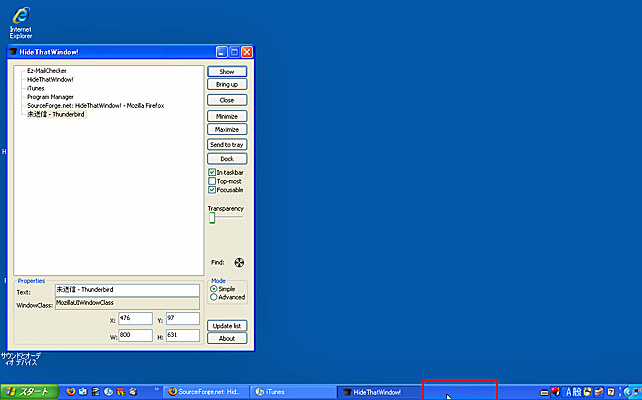Expand the quick launch overflow chevron
This screenshot has width=642, height=400.
coord(157,389)
